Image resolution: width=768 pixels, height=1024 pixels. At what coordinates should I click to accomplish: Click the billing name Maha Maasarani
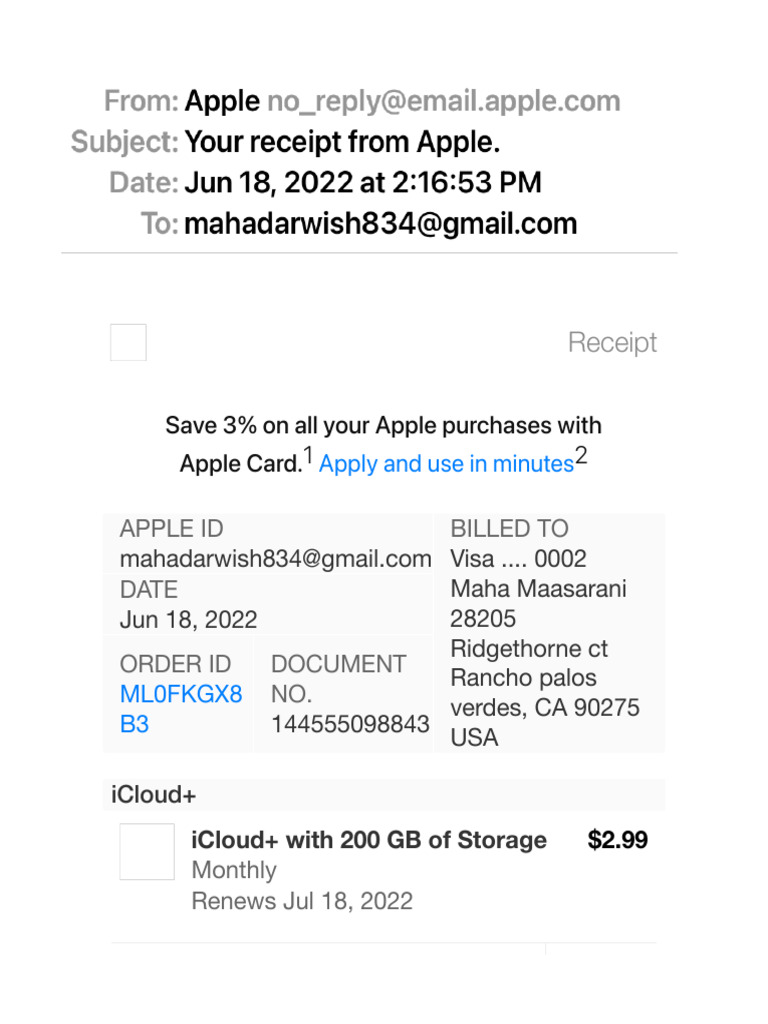click(538, 589)
